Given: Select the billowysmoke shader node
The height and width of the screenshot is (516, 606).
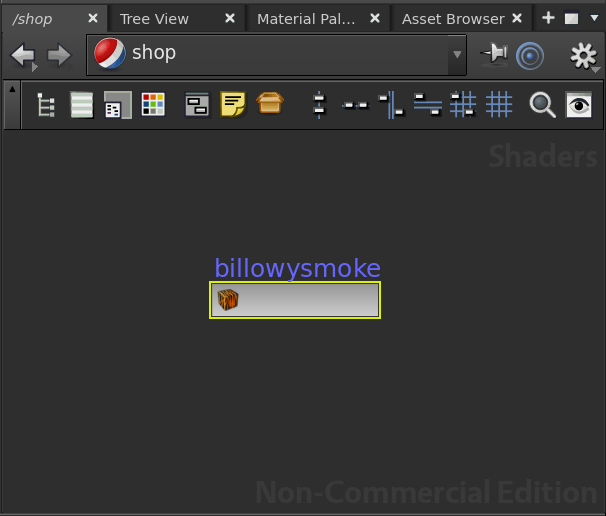Looking at the screenshot, I should 295,300.
